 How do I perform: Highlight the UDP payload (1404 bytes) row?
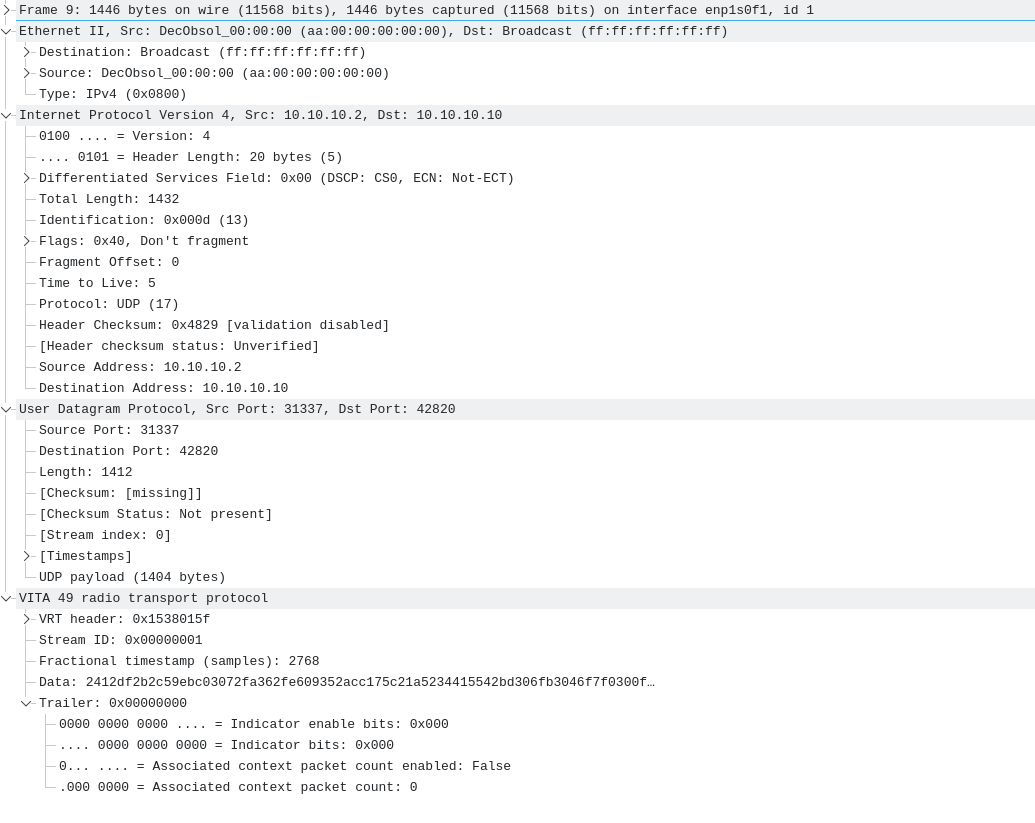[132, 577]
